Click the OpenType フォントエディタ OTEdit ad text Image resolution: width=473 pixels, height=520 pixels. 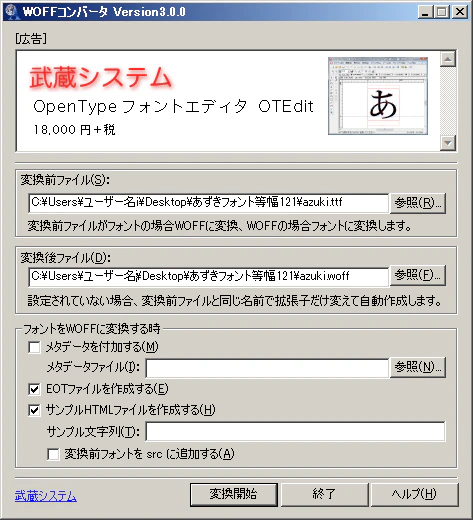point(173,107)
